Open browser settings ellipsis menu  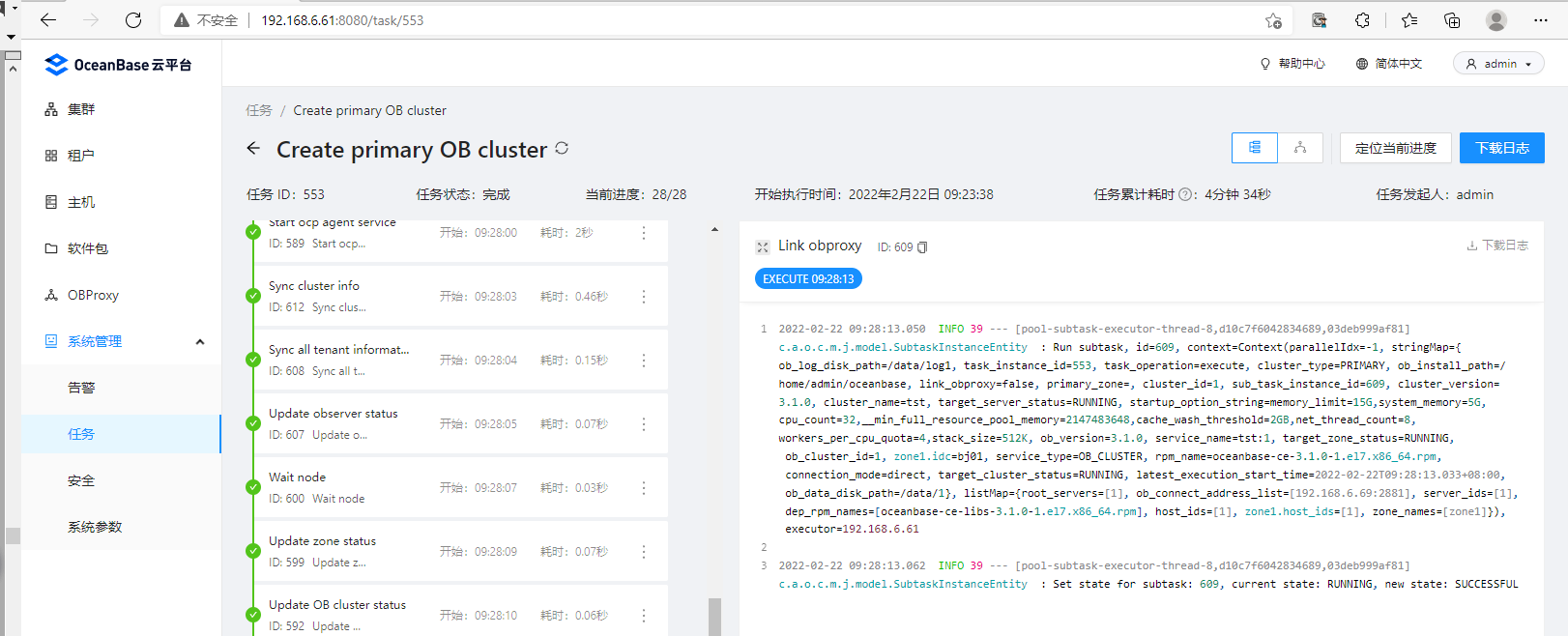coord(1541,20)
